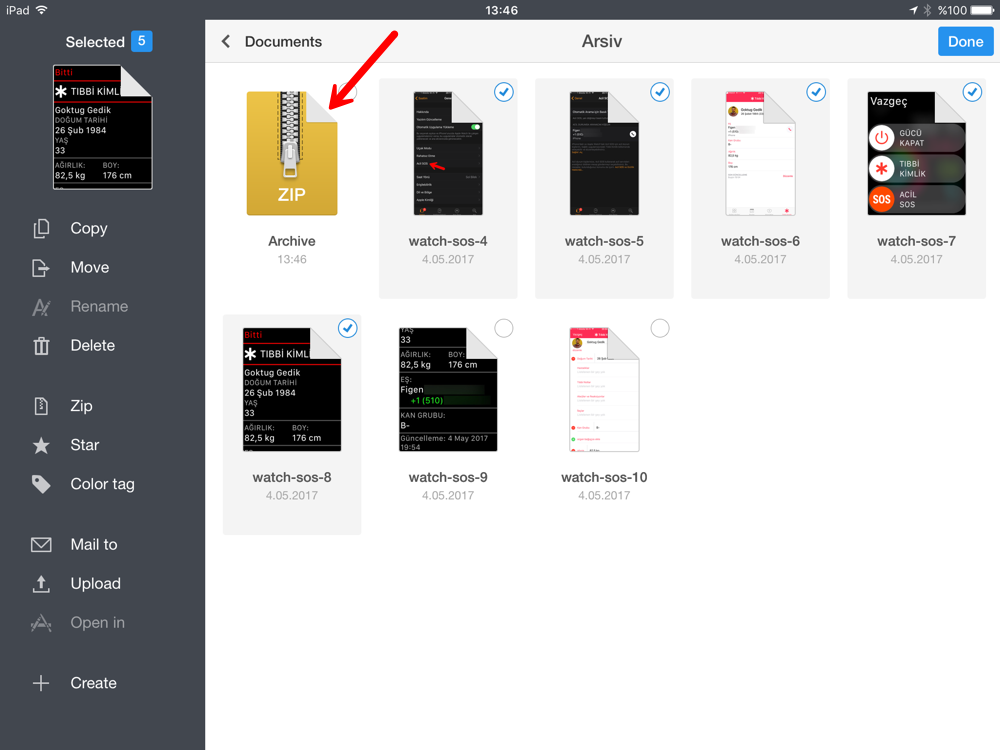The height and width of the screenshot is (750, 1000).
Task: Tap the Mail to envelope icon
Action: [x=41, y=545]
